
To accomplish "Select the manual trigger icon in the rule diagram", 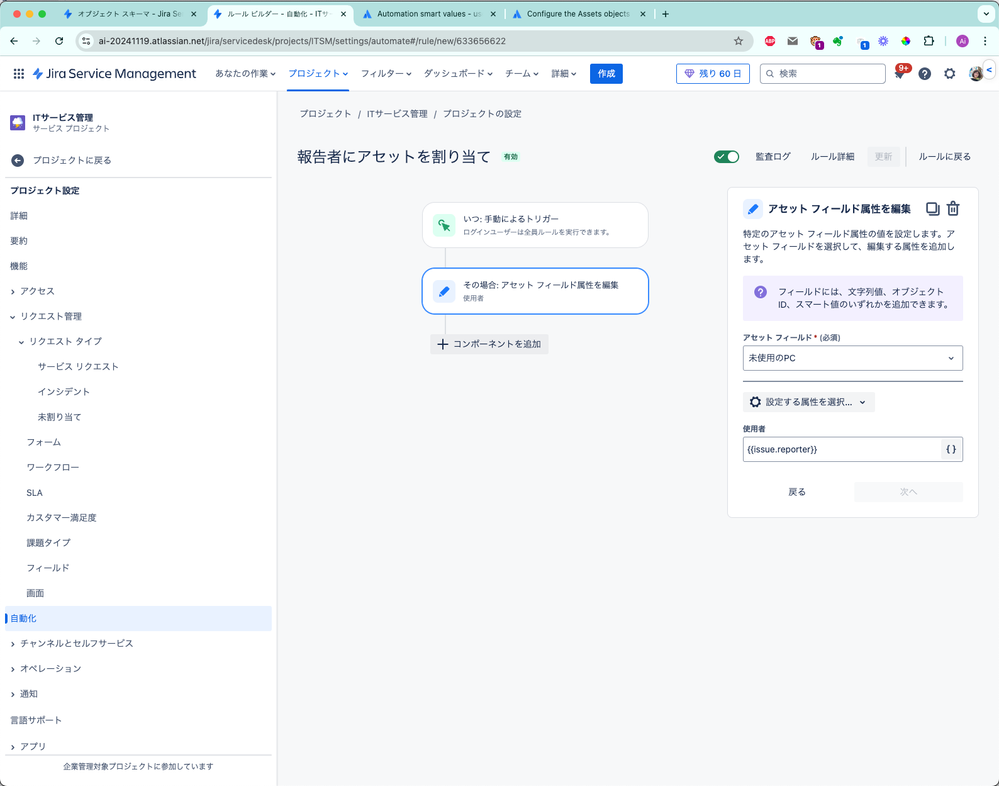I will [443, 225].
